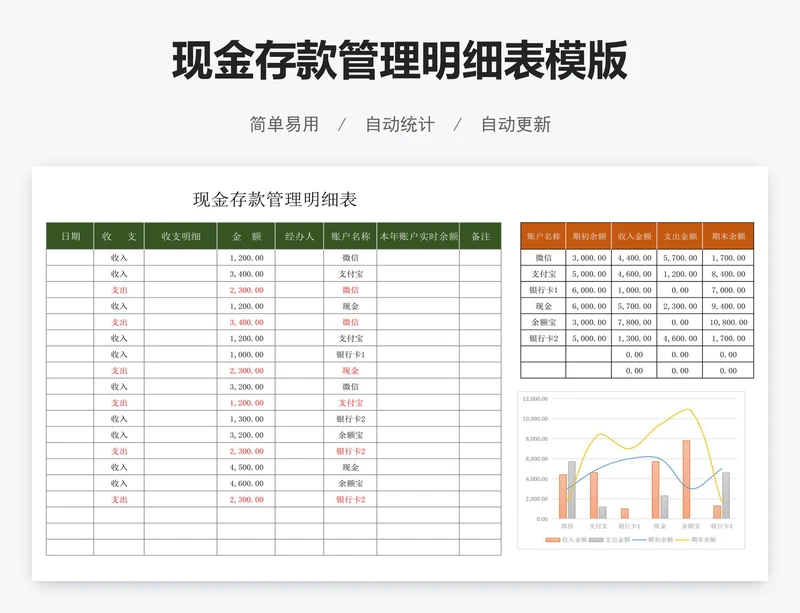
Task: Select the 本年账户实时余额 column header
Action: coord(418,236)
